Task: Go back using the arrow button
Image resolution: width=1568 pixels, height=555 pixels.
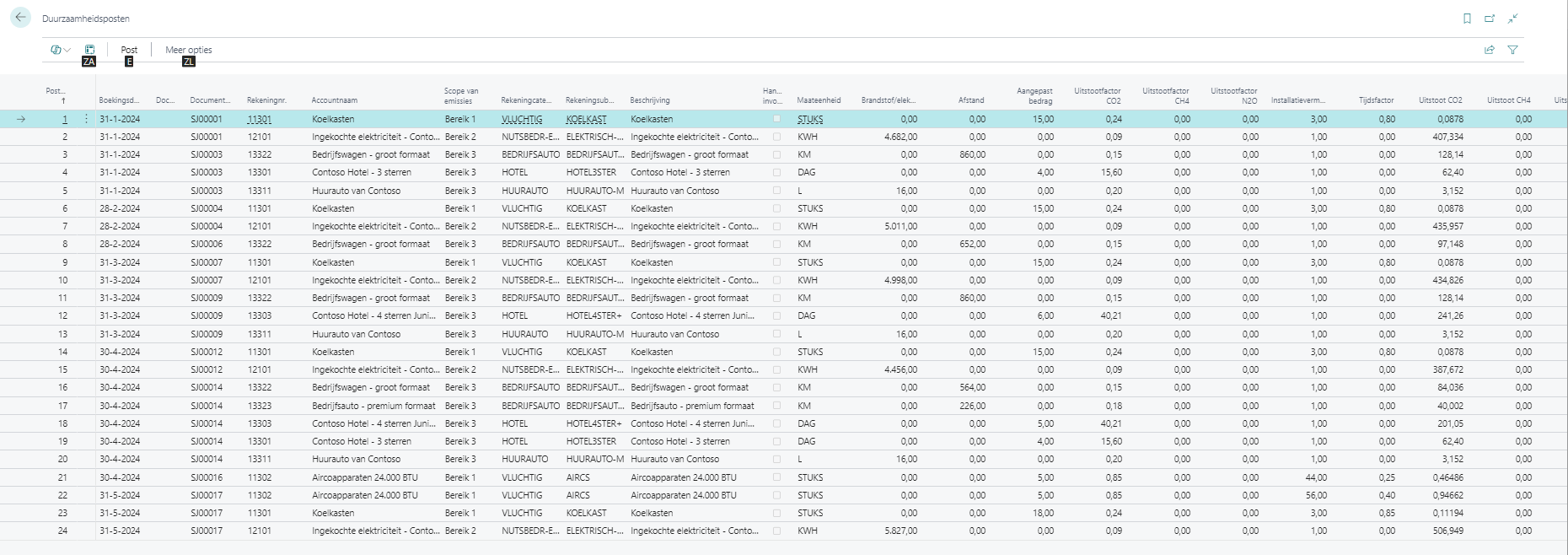Action: [20, 18]
